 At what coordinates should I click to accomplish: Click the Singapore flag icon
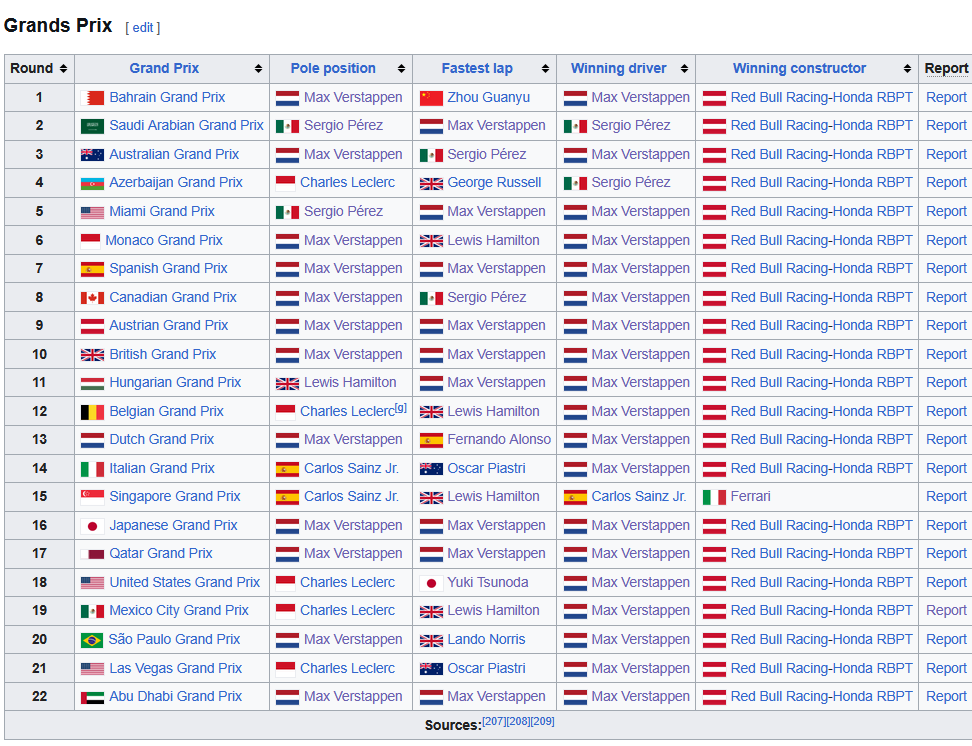pos(92,497)
